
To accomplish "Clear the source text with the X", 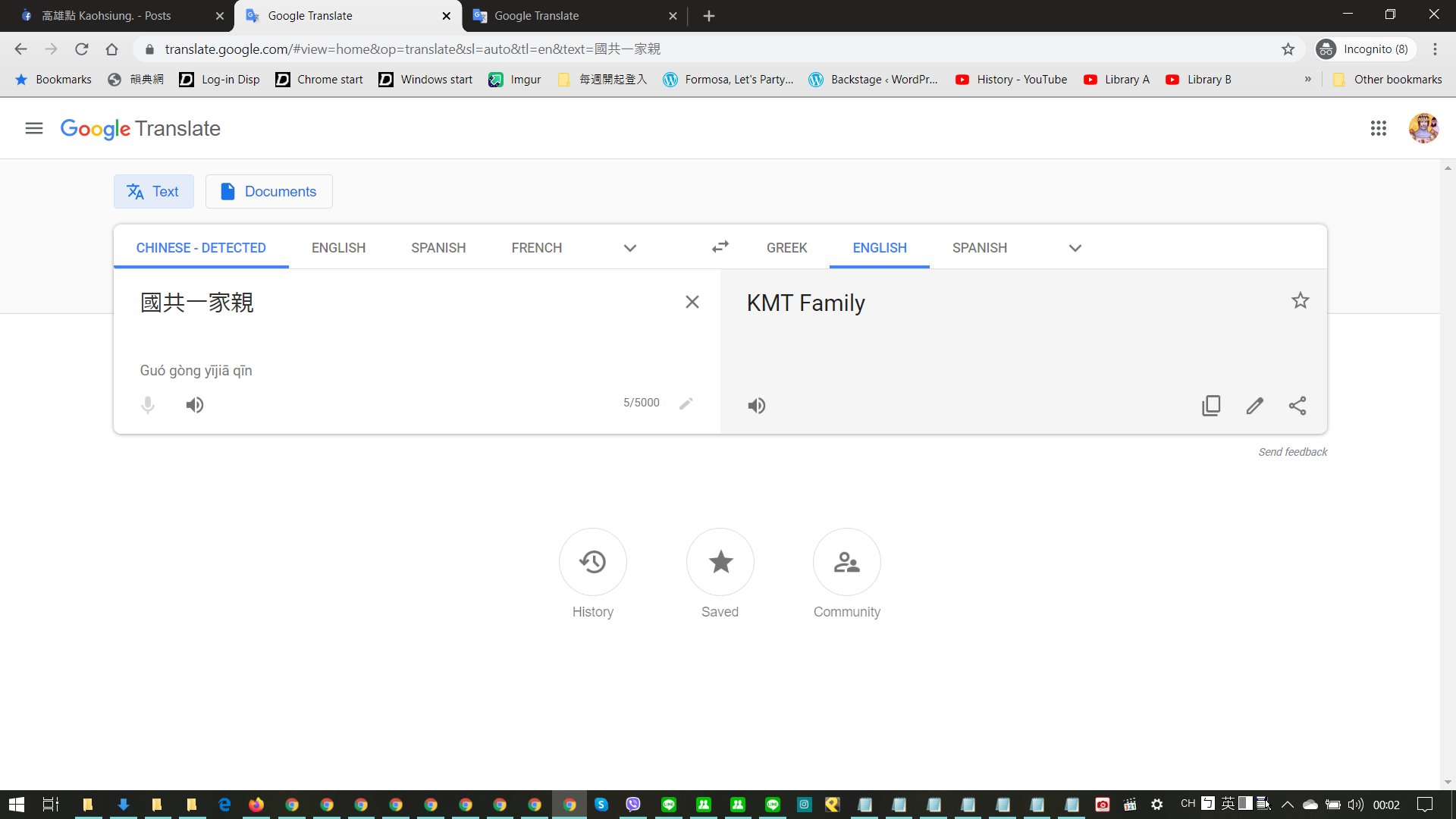I will tap(692, 302).
